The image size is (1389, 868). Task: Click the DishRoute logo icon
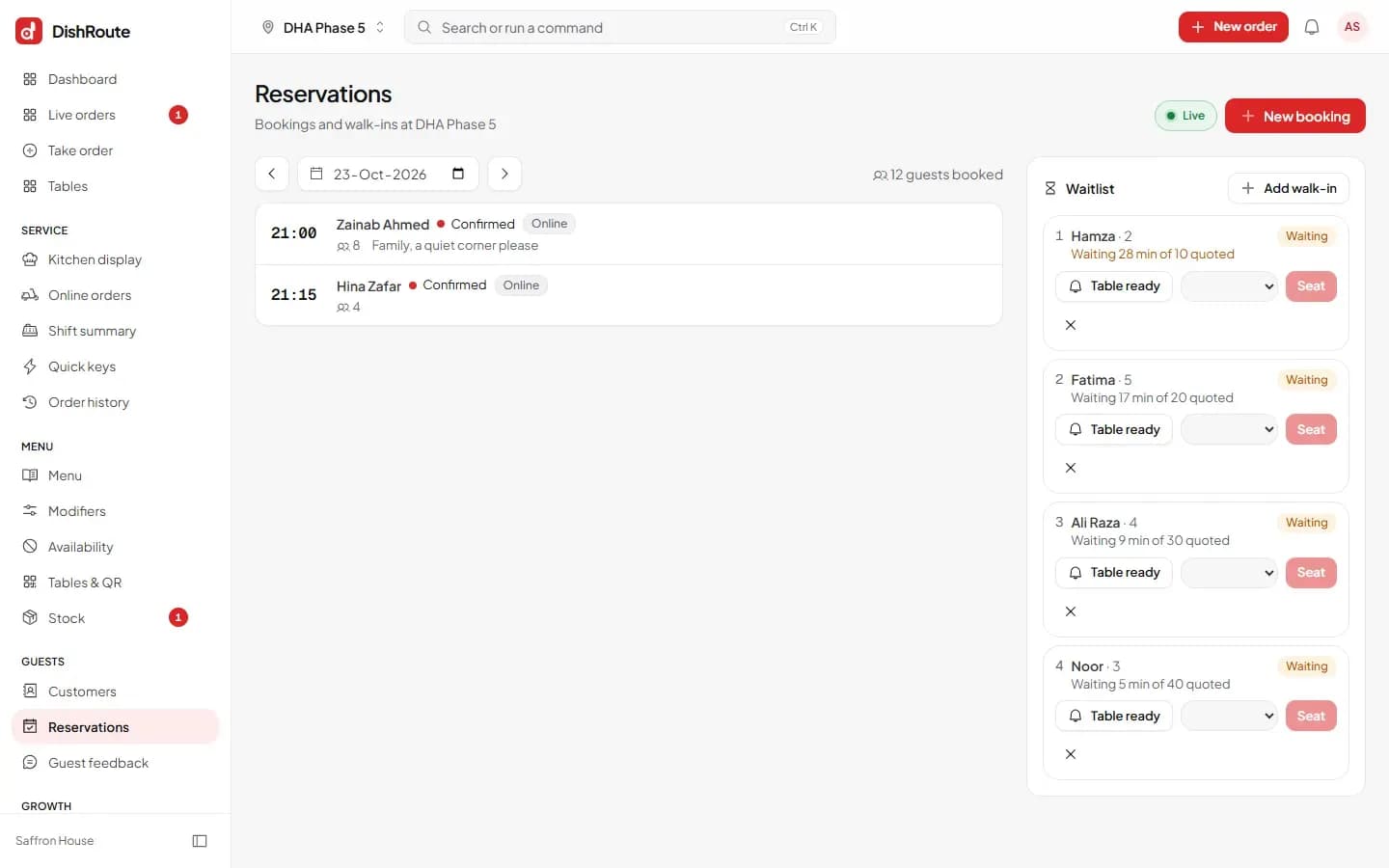(29, 31)
